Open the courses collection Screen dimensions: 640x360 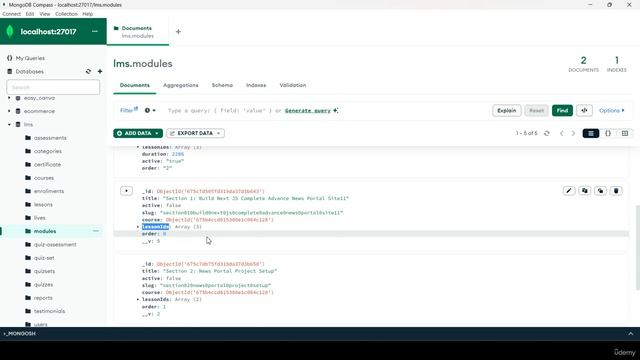44,178
